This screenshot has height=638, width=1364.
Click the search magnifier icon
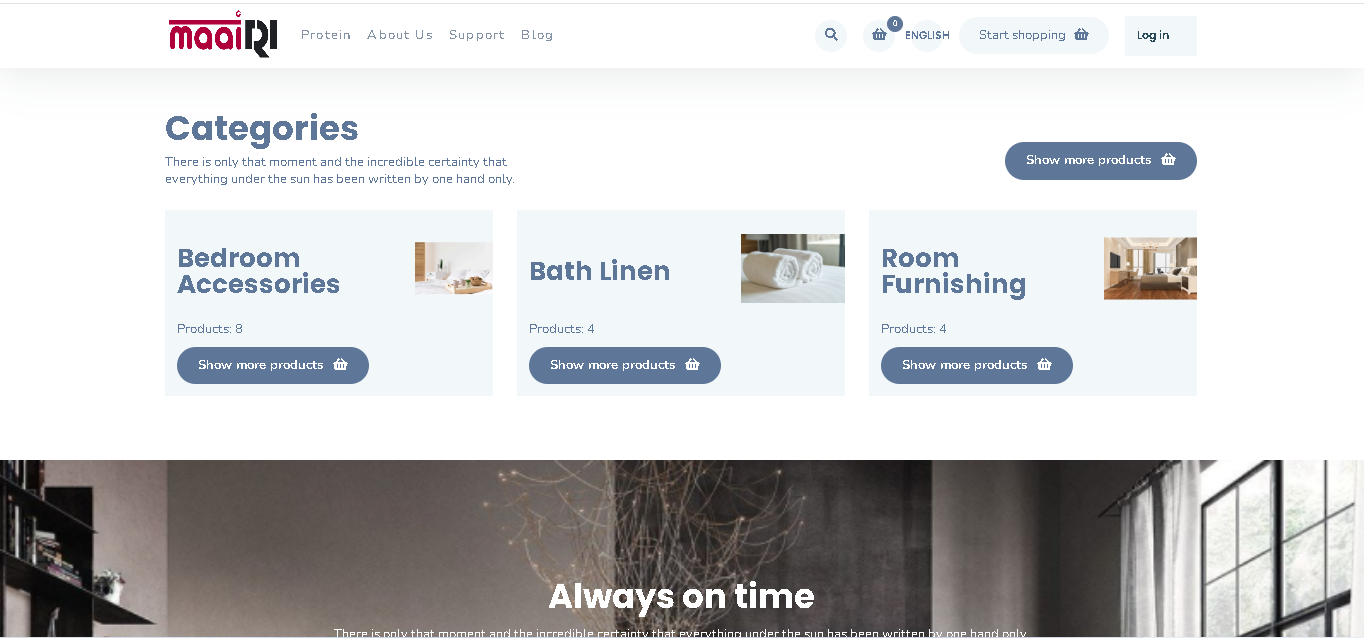click(831, 35)
